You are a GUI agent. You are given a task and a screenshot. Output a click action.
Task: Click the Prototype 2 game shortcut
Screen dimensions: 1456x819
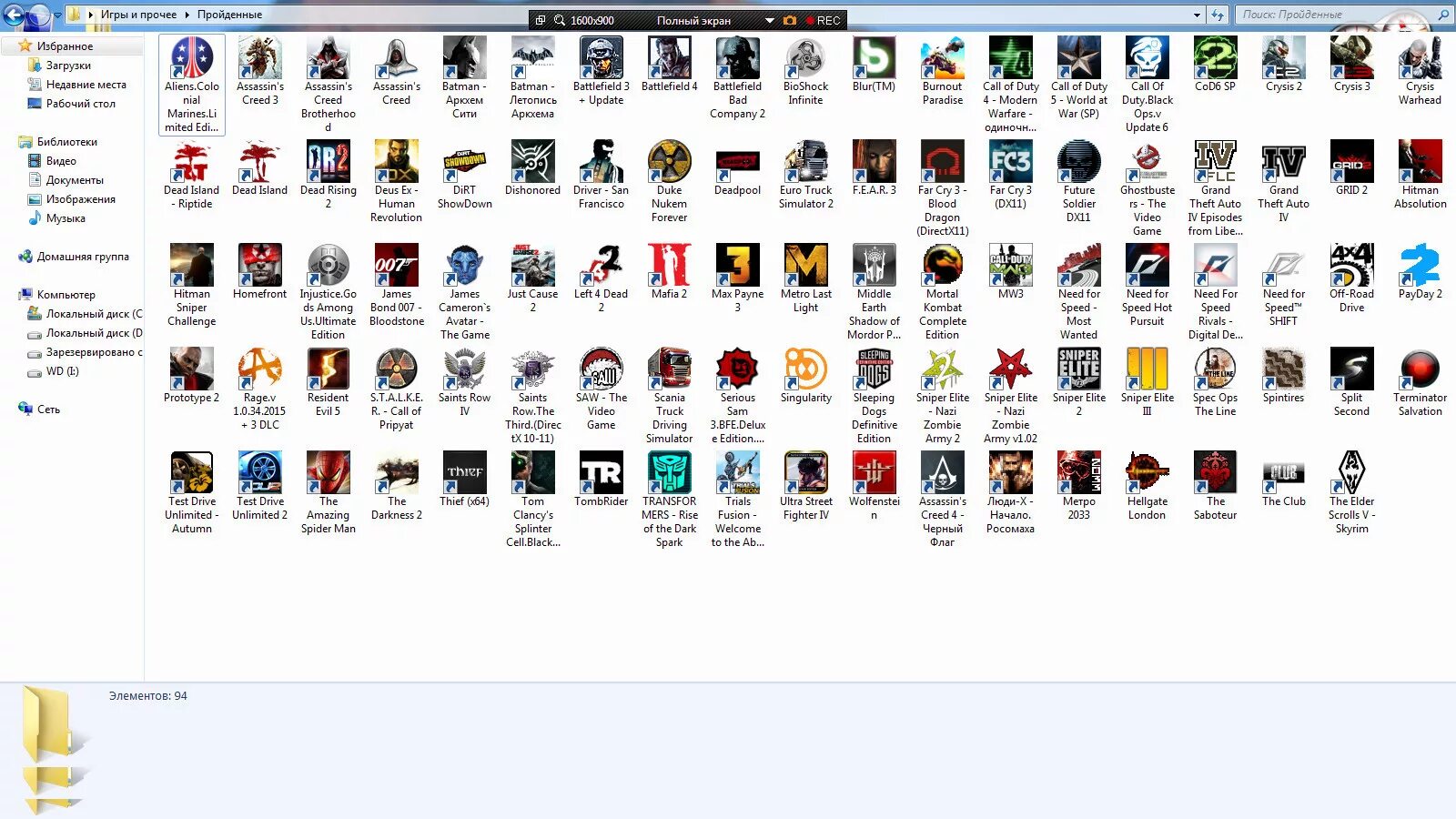[191, 369]
